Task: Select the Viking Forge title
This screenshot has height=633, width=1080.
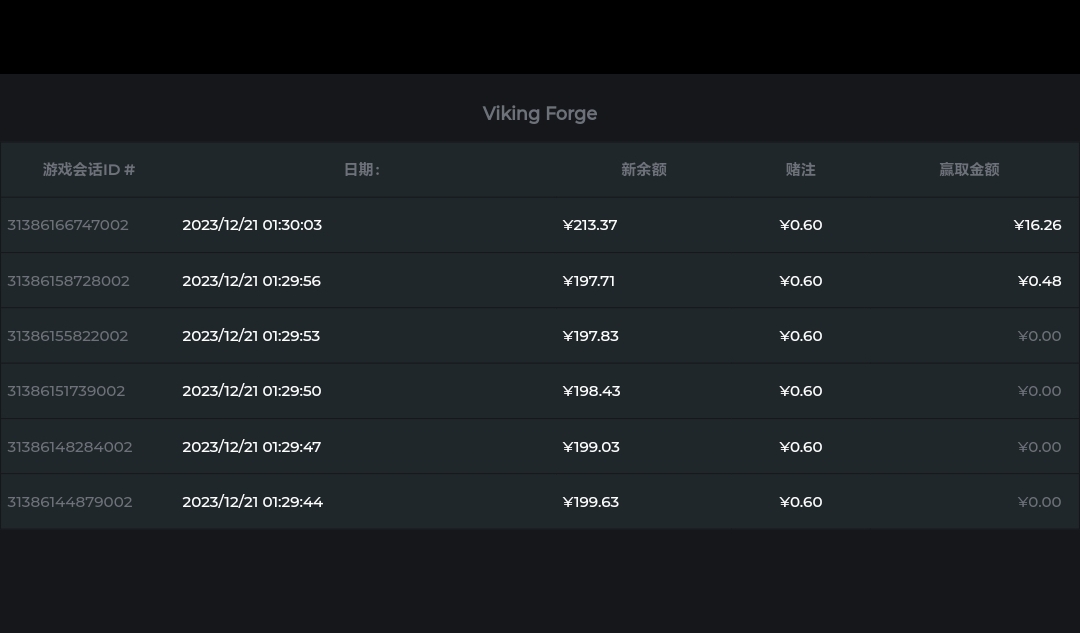Action: click(x=540, y=114)
